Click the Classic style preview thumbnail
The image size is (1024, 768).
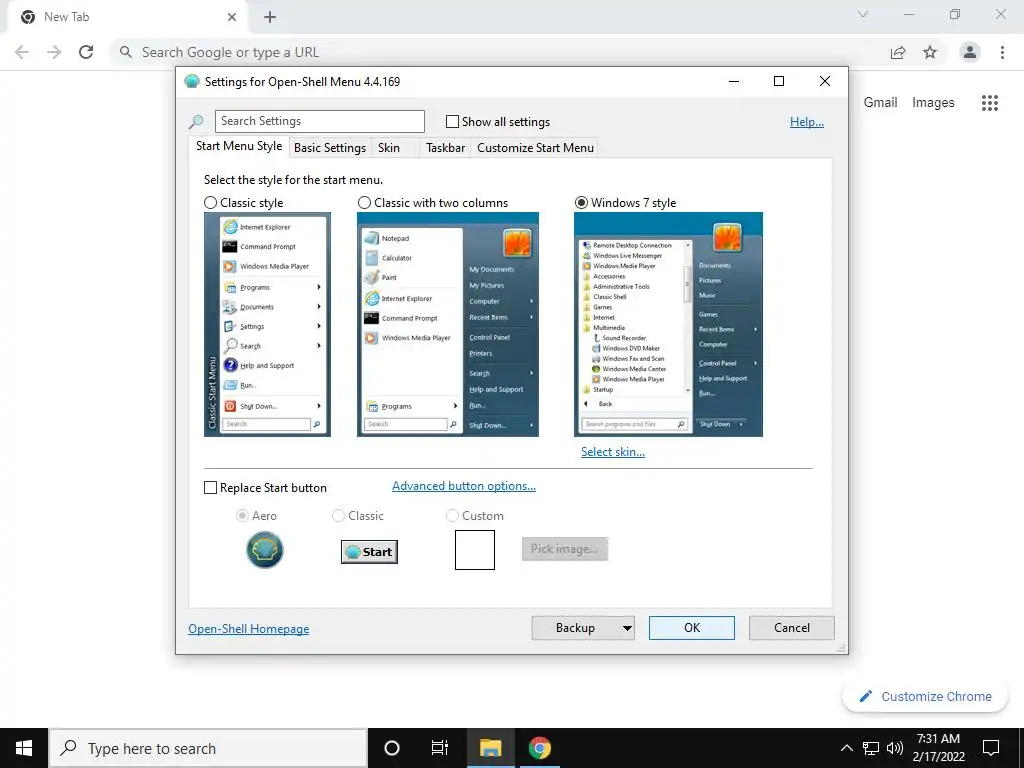[x=267, y=325]
